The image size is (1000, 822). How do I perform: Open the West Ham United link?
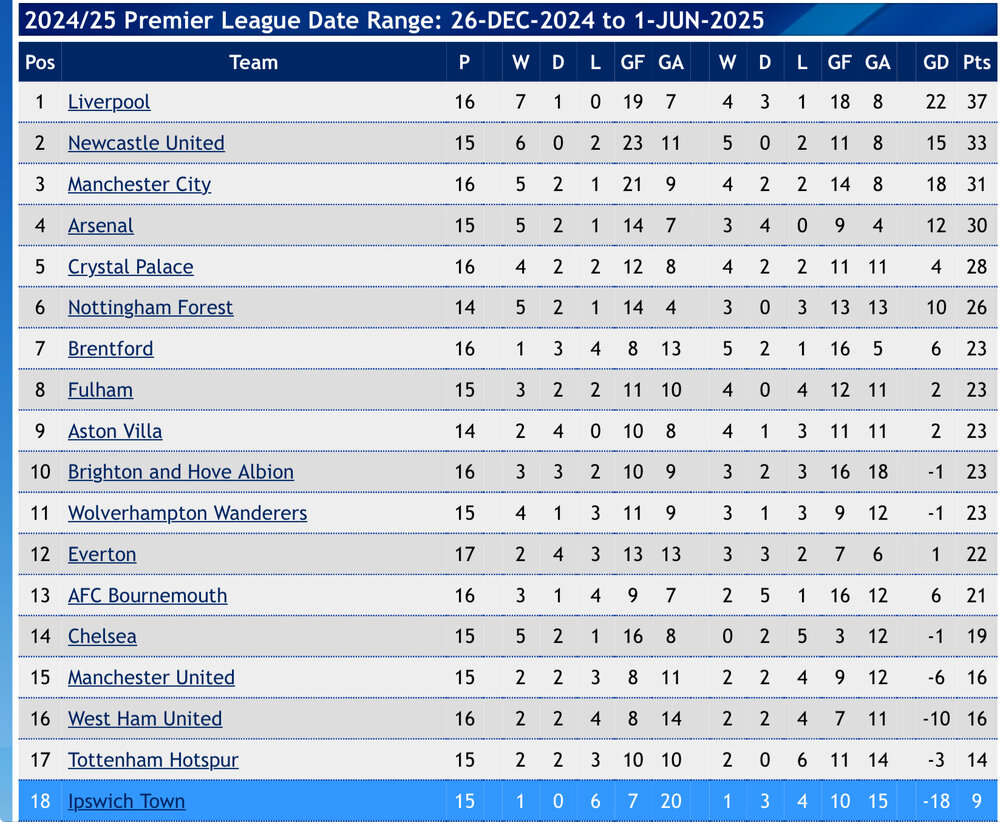pos(145,719)
